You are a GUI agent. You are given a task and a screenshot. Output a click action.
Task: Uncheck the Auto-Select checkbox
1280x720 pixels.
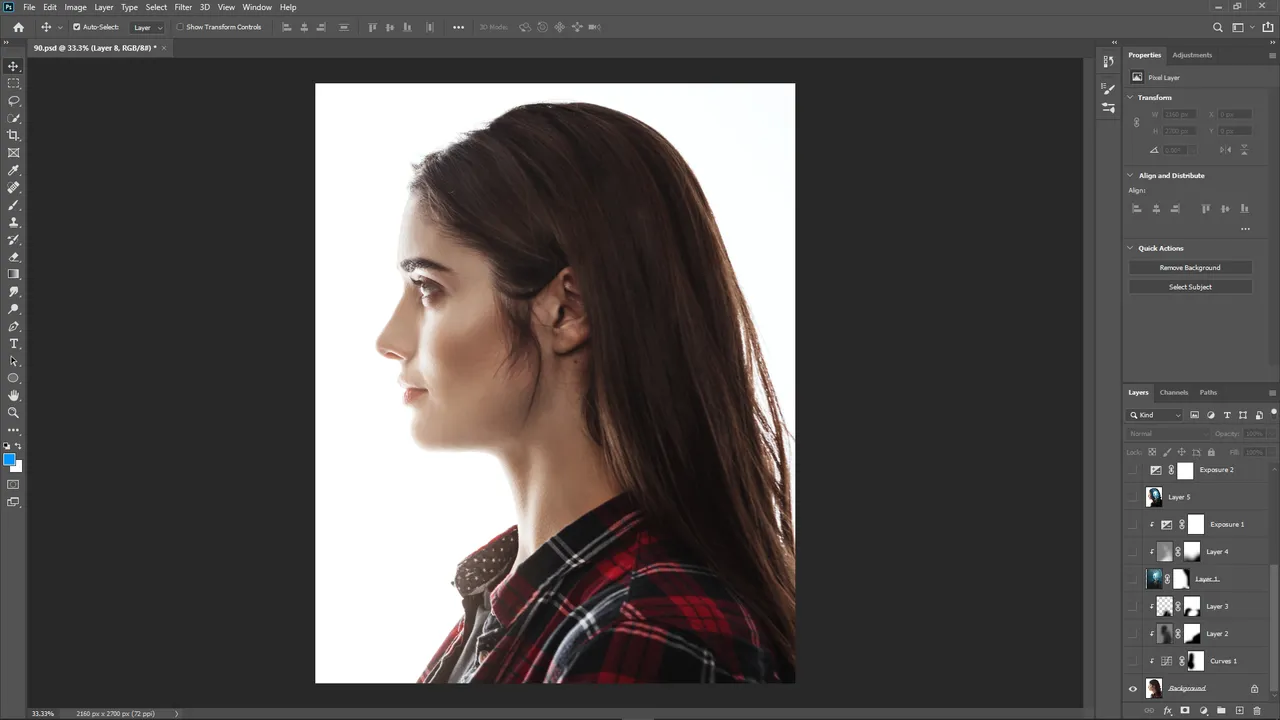click(76, 27)
